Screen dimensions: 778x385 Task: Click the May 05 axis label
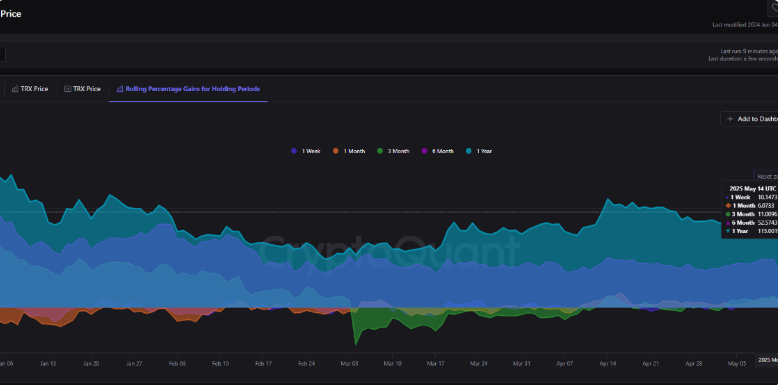coord(737,364)
